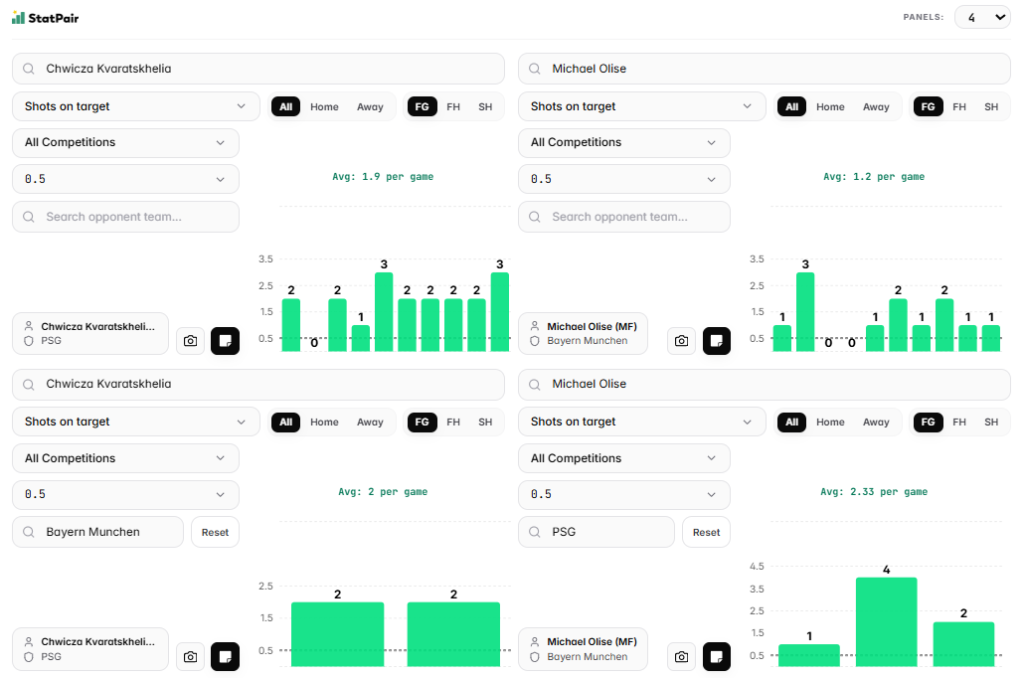Click camera icon in Olise 1.2 avg panel
The image size is (1024, 678).
click(681, 341)
